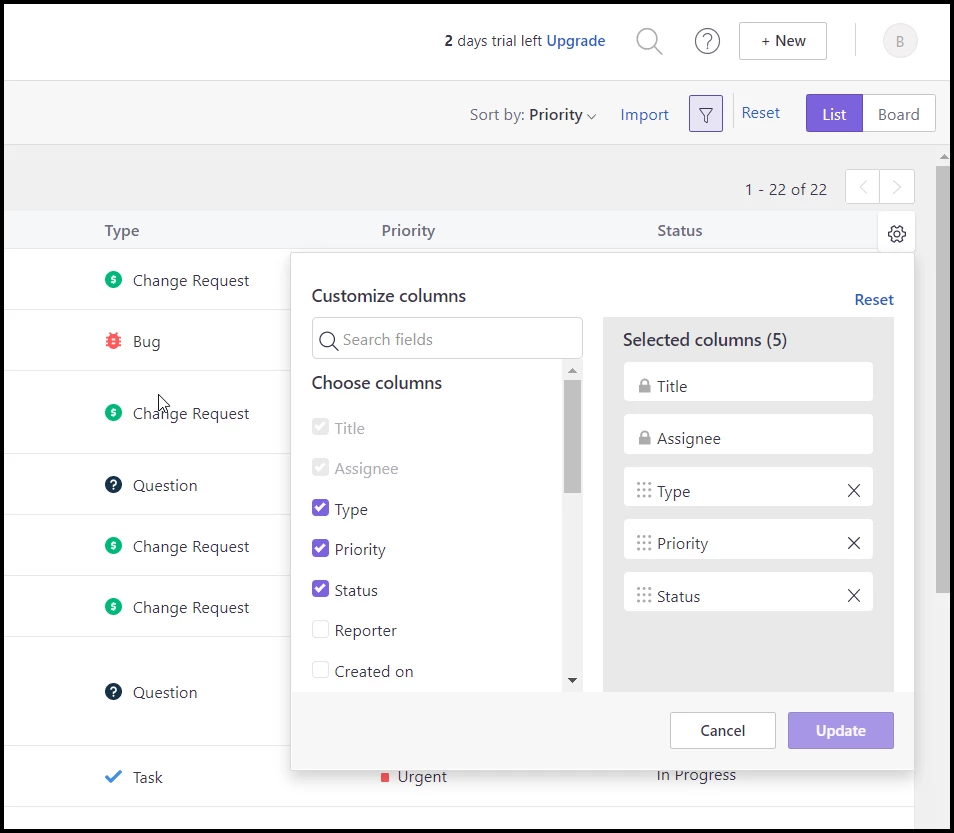The height and width of the screenshot is (833, 954).
Task: Uncheck the Priority column checkbox
Action: (320, 548)
